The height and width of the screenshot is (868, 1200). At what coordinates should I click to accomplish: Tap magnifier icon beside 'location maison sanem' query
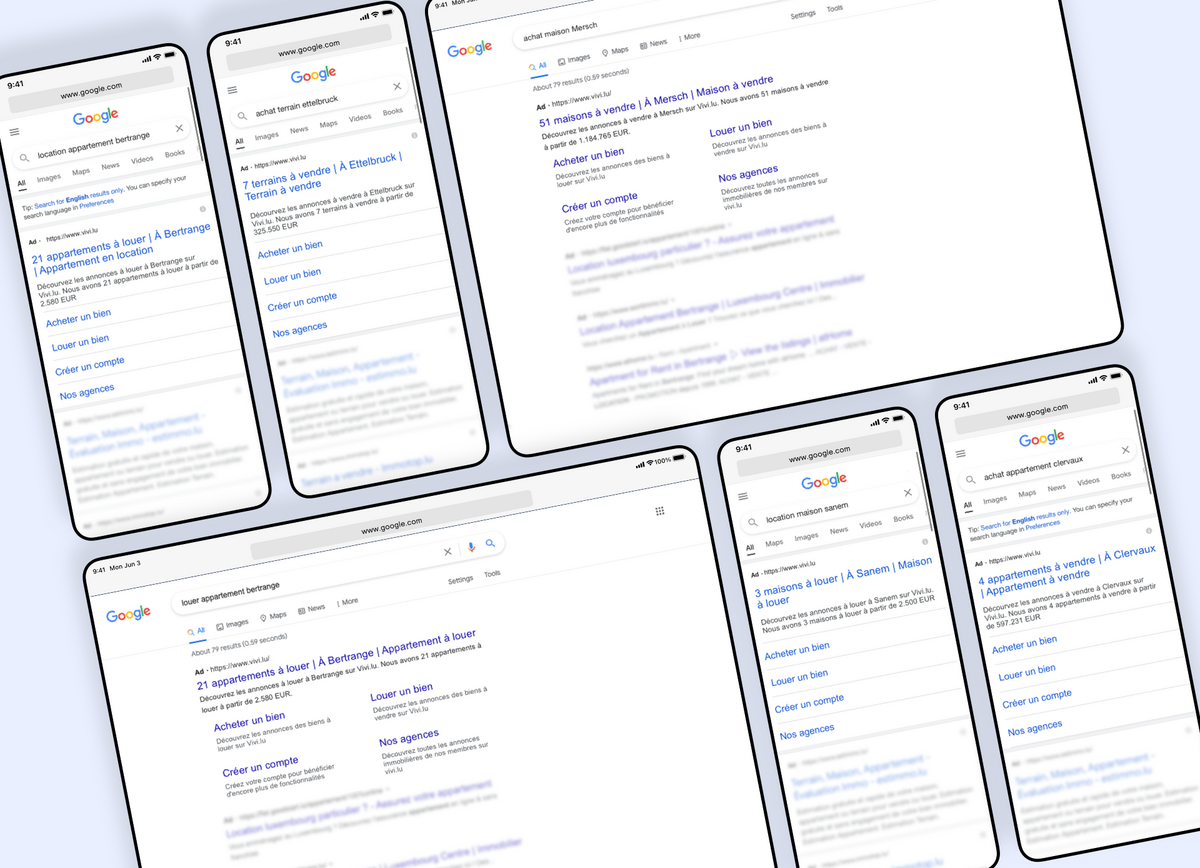(754, 521)
